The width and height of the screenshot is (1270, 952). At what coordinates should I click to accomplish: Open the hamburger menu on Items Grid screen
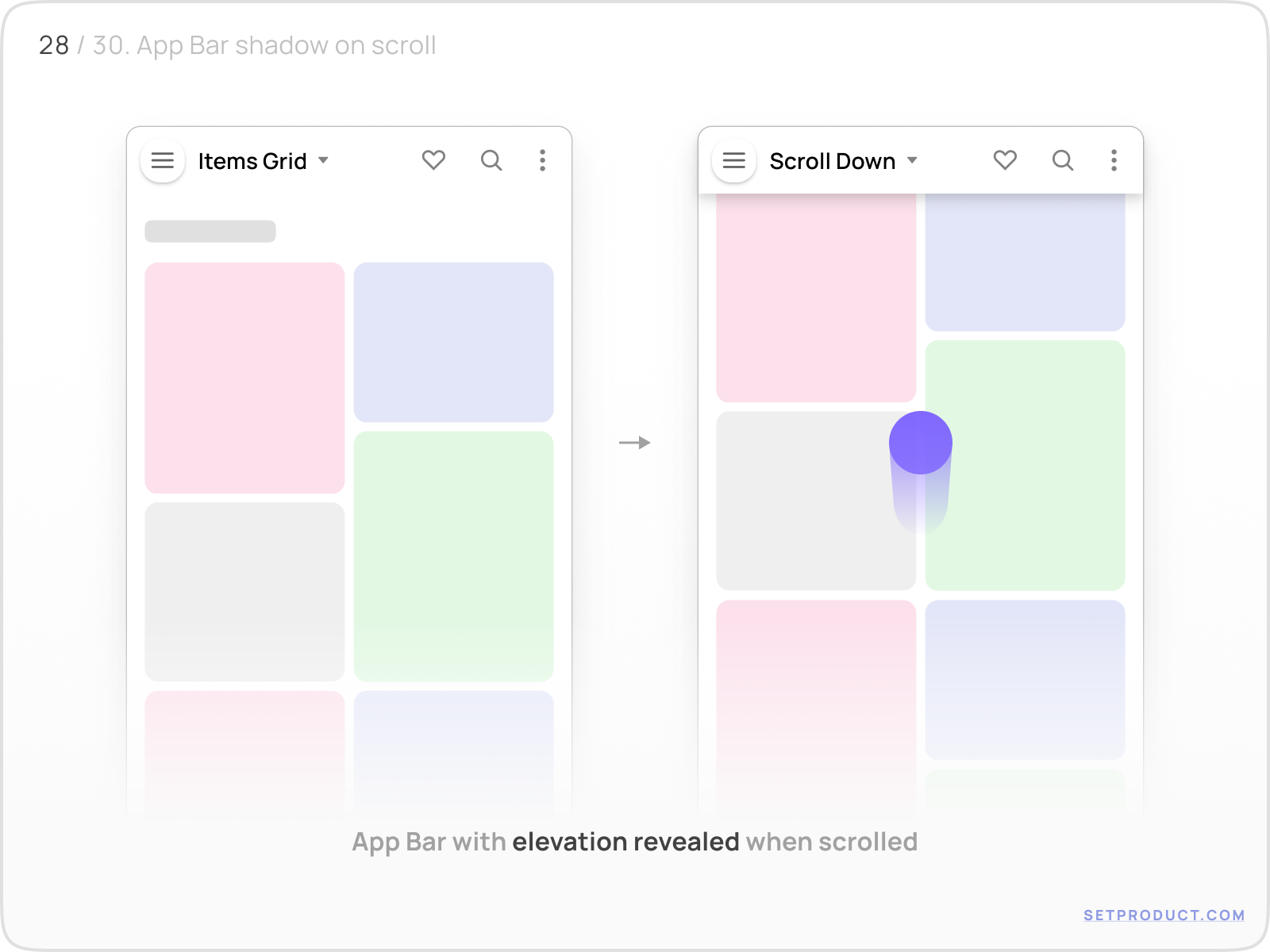point(162,160)
